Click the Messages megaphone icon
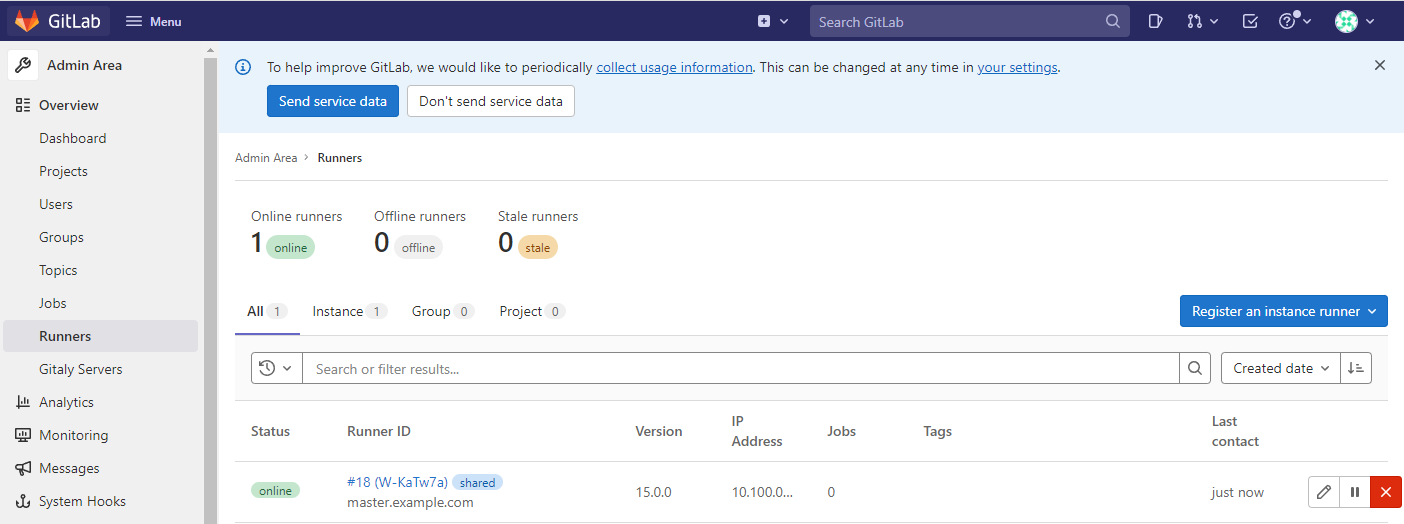Viewport: 1404px width, 524px height. click(x=23, y=468)
